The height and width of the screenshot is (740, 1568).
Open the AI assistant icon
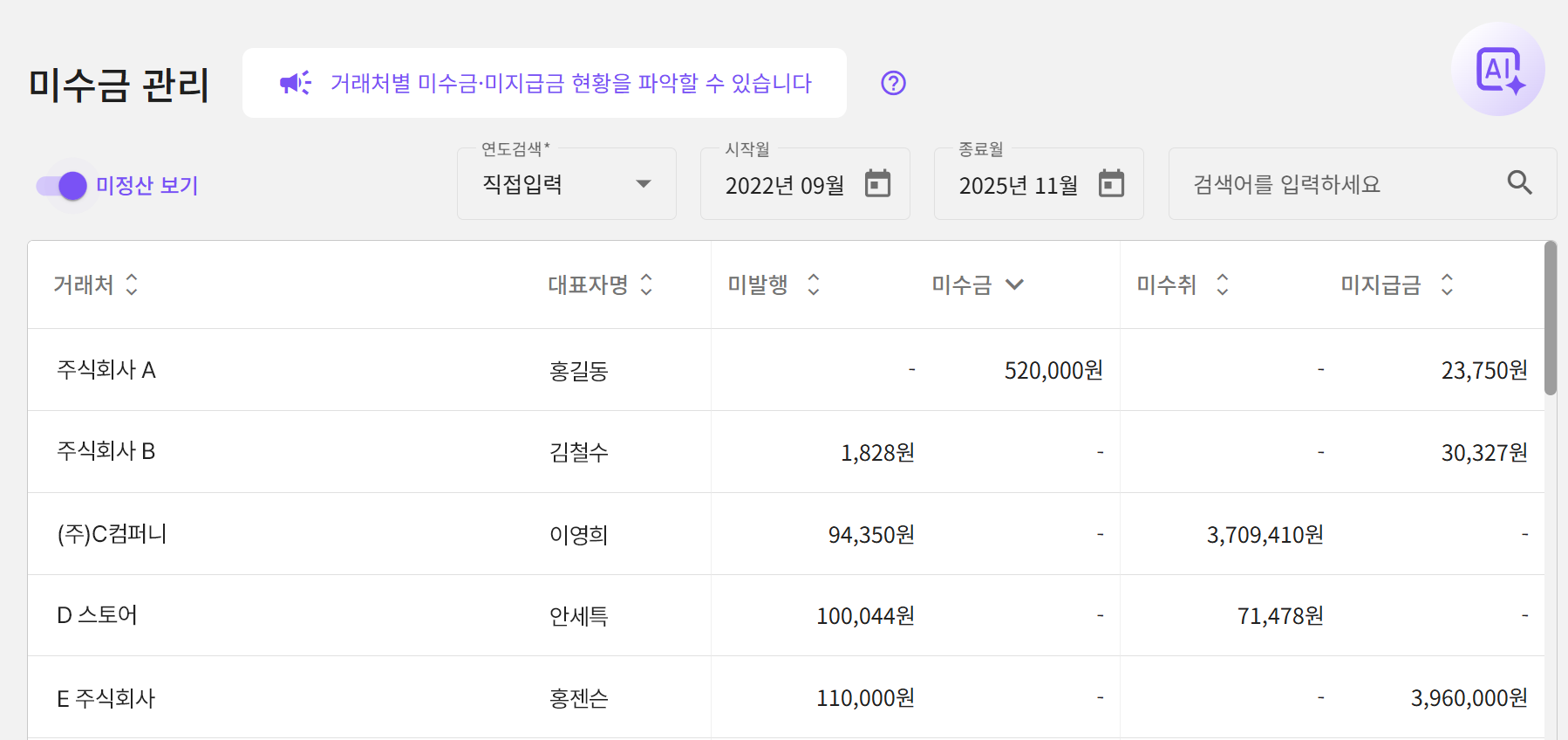tap(1498, 70)
